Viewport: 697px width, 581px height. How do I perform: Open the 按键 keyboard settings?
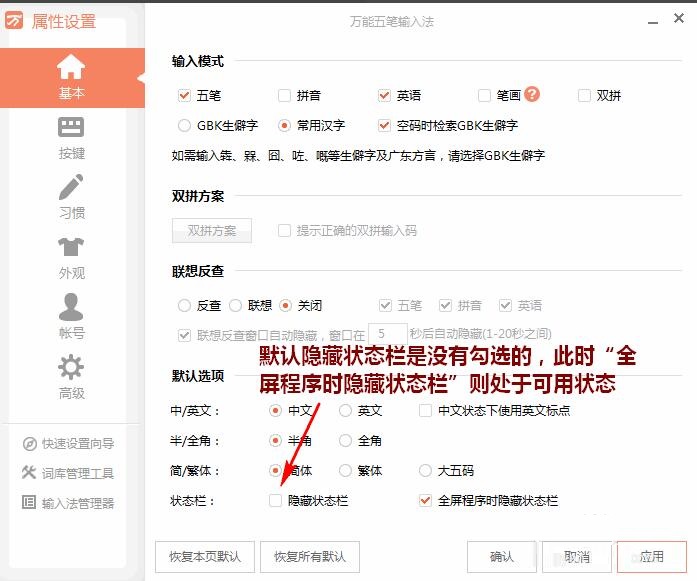click(71, 138)
